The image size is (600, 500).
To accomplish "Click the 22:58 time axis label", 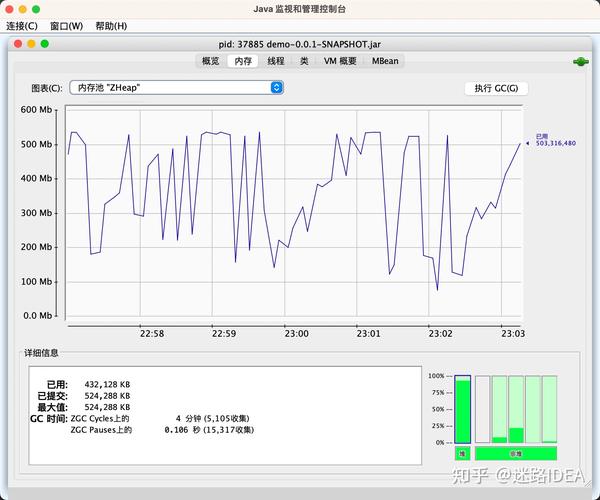I will click(152, 334).
